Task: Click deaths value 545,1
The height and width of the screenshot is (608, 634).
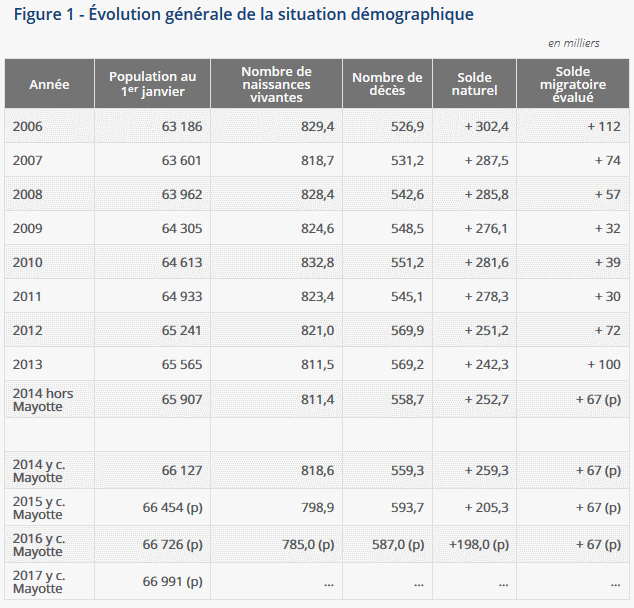Action: 407,296
